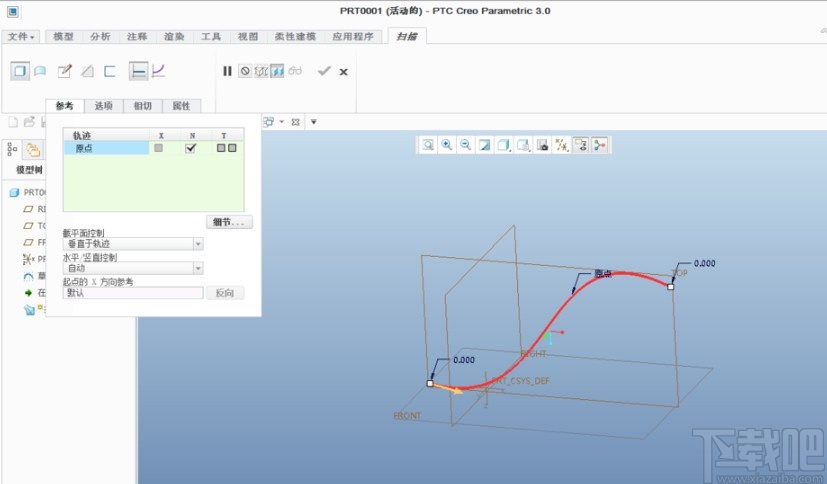This screenshot has width=827, height=484.
Task: Accept the sweep with the green checkmark
Action: pyautogui.click(x=324, y=71)
